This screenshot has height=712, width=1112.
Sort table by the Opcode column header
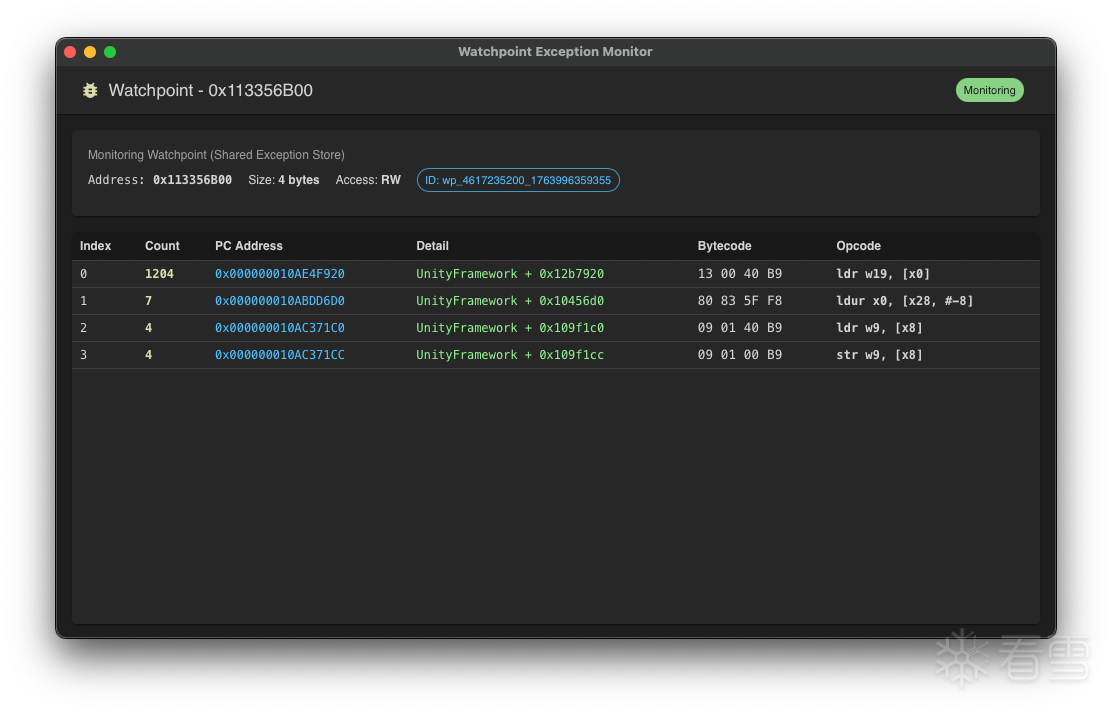[x=858, y=245]
